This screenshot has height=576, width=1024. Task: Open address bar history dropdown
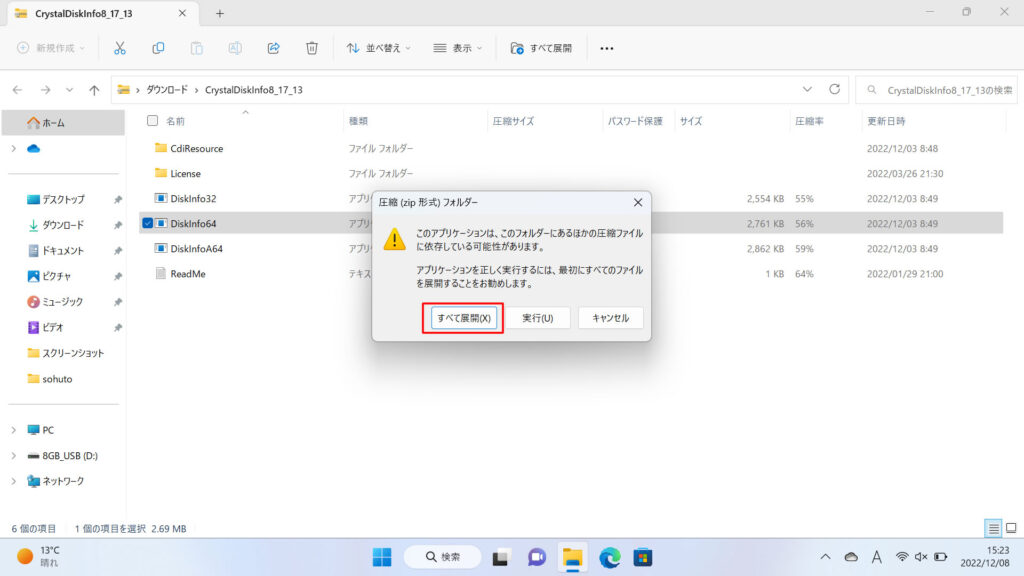[x=807, y=89]
